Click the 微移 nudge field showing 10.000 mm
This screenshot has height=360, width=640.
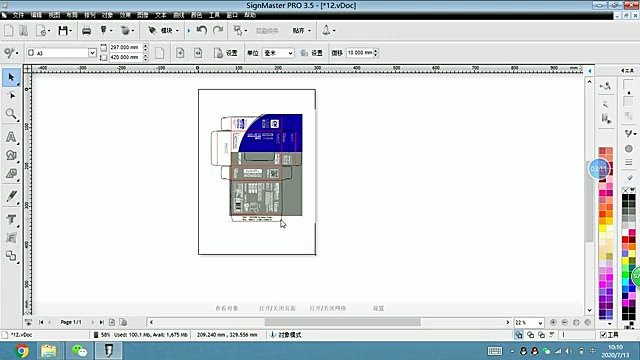click(x=360, y=53)
